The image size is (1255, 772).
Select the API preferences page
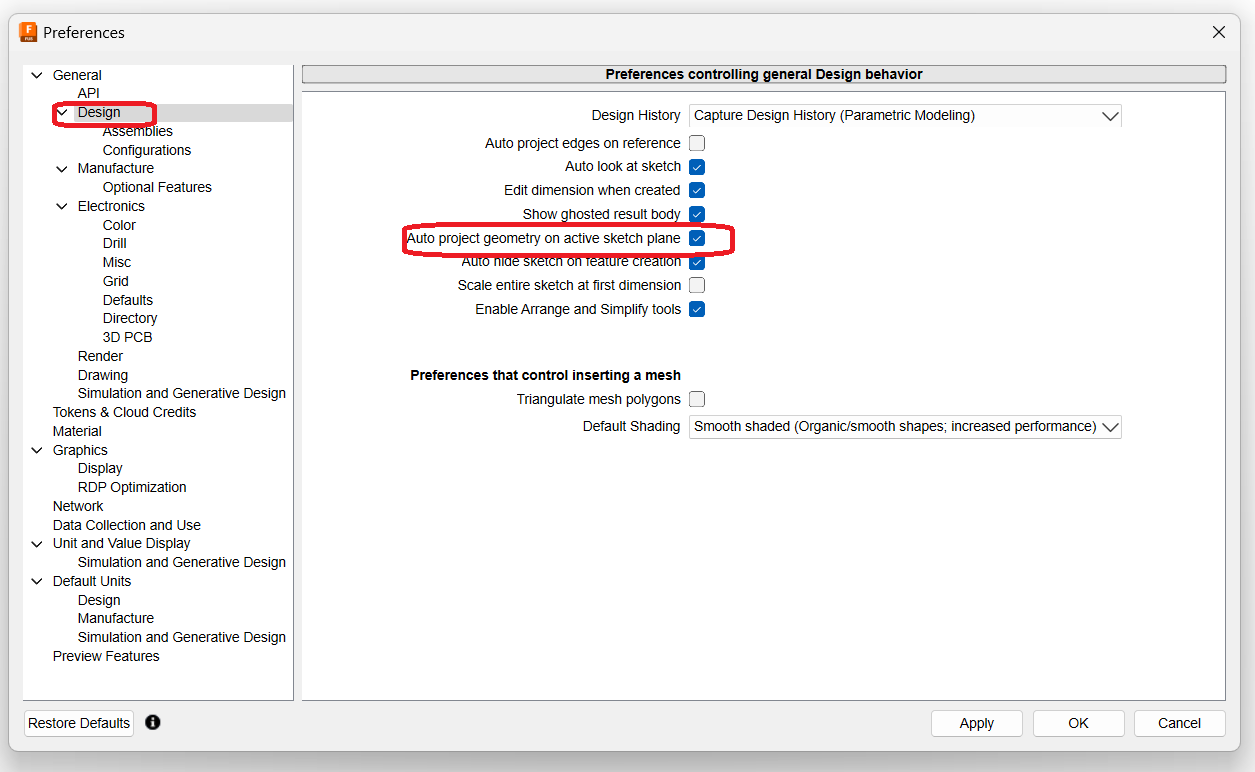88,92
